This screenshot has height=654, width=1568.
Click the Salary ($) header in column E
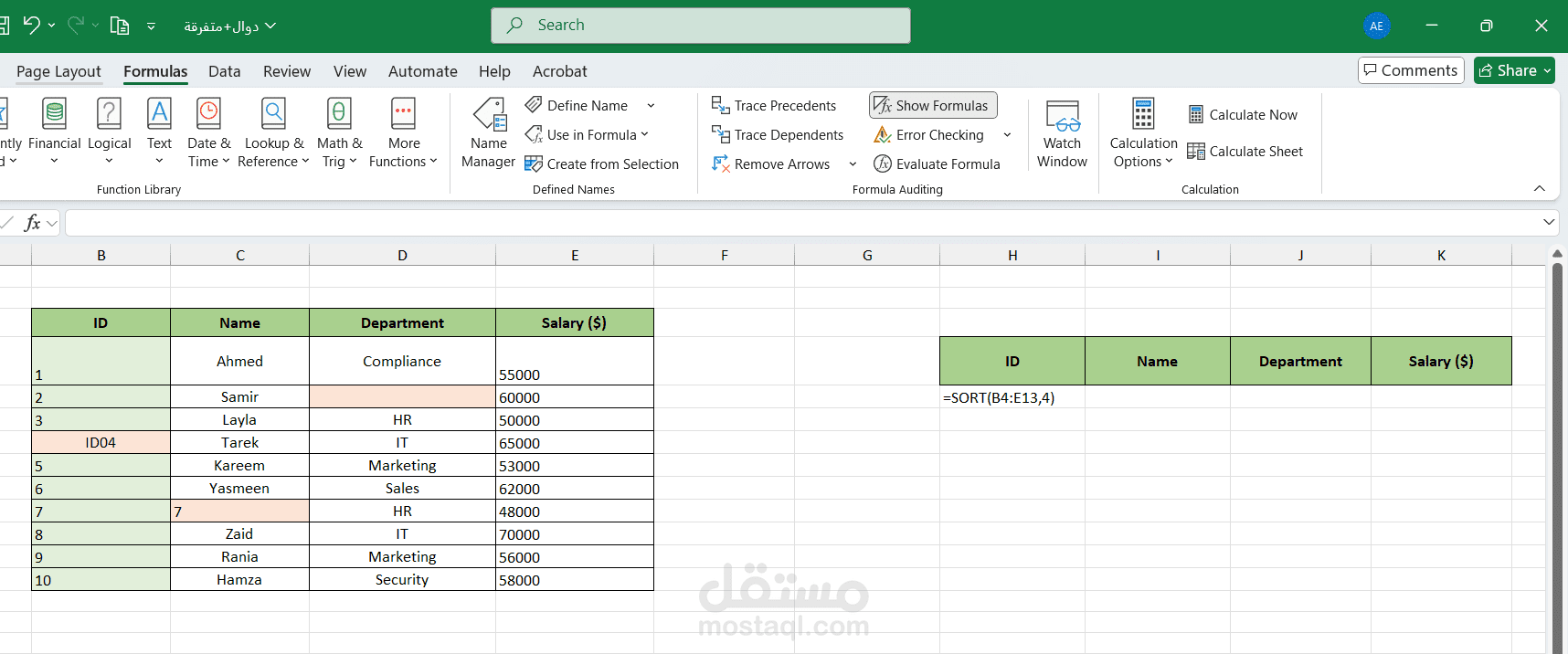[x=574, y=323]
